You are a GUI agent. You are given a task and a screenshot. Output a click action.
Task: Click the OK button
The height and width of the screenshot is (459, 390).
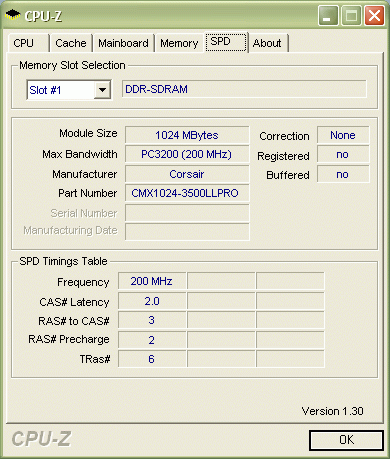click(346, 440)
